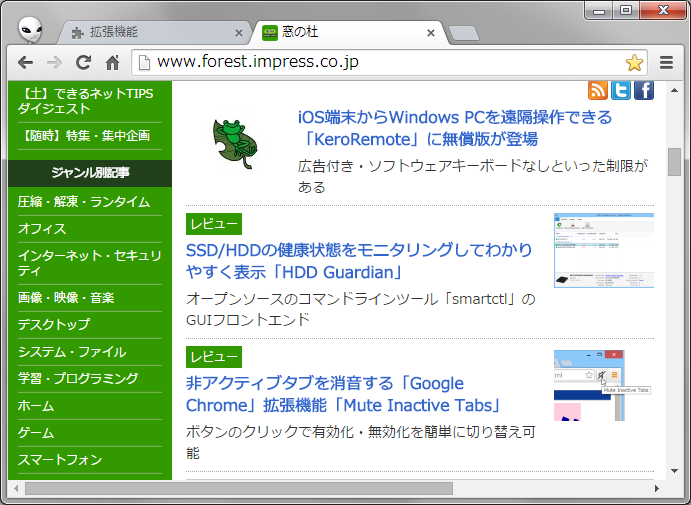Click the browser forward arrow
The height and width of the screenshot is (505, 691).
tap(54, 63)
